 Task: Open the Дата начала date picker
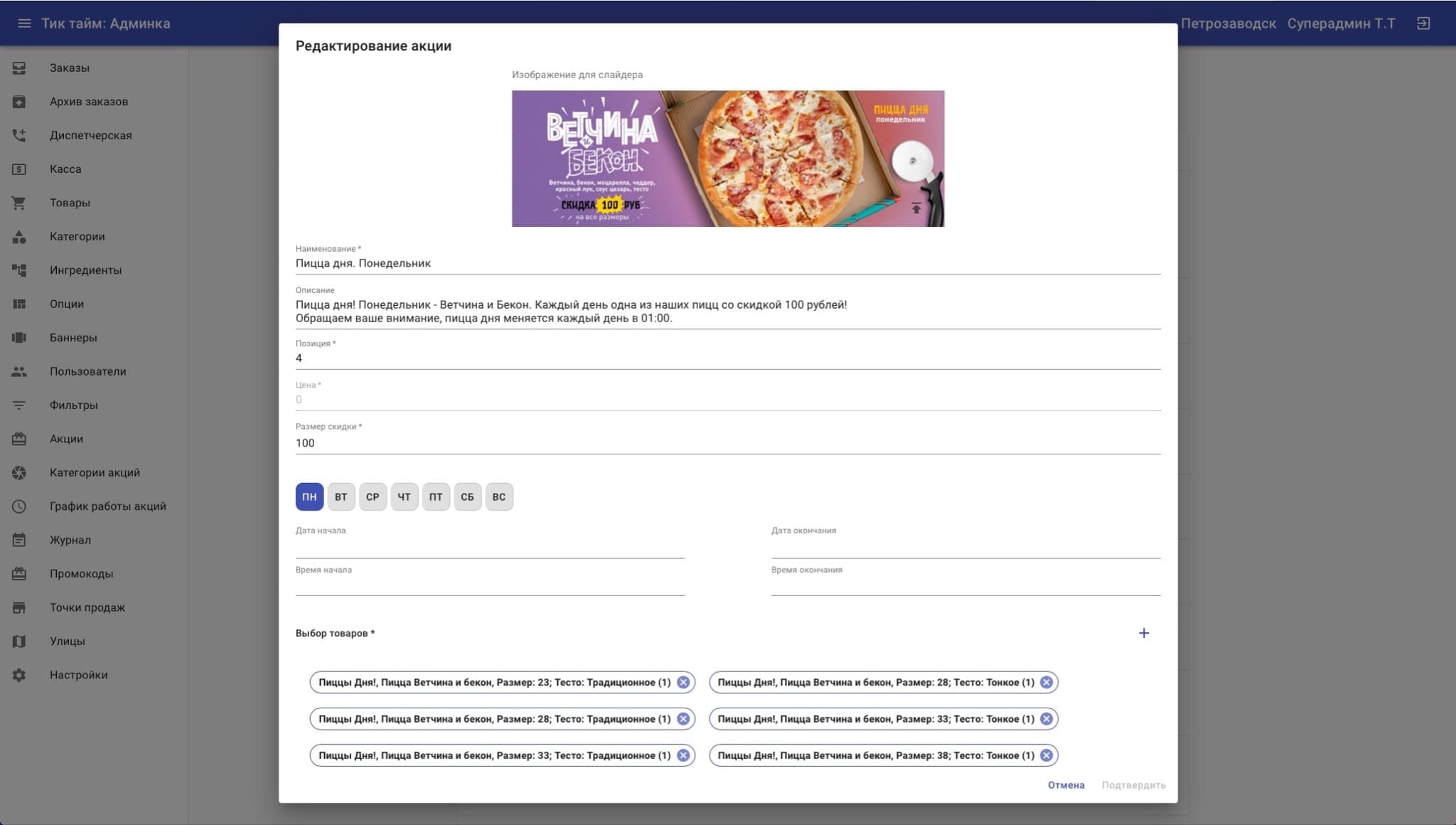pyautogui.click(x=490, y=548)
